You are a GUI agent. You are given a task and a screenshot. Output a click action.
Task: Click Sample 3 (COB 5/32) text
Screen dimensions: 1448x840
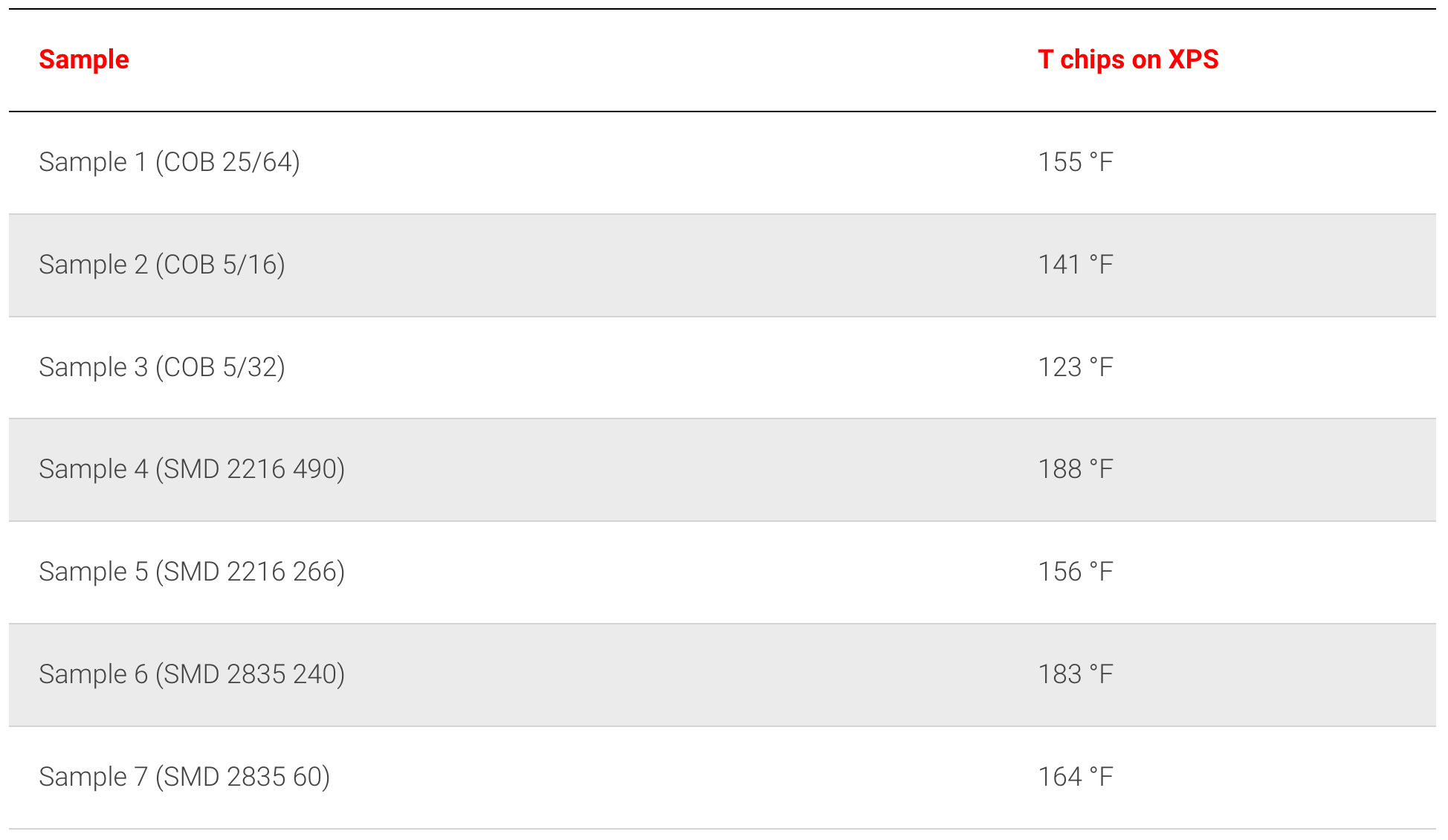pyautogui.click(x=162, y=367)
